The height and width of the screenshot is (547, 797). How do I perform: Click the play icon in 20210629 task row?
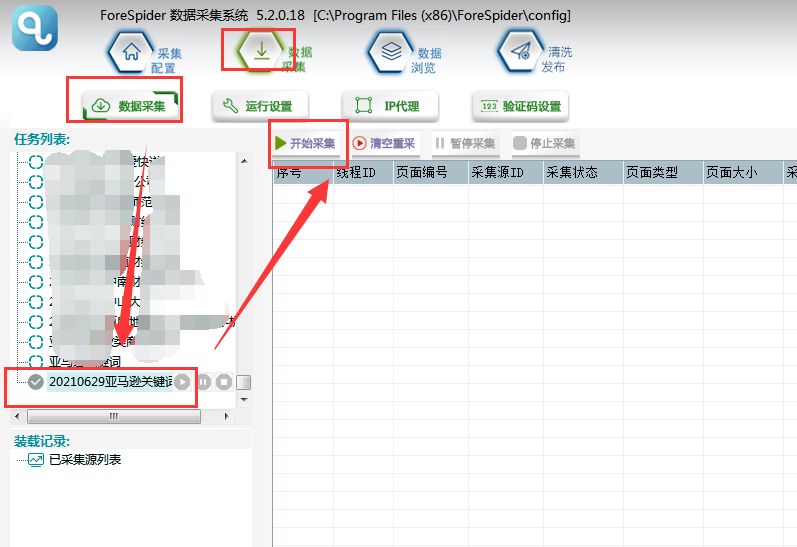[182, 382]
